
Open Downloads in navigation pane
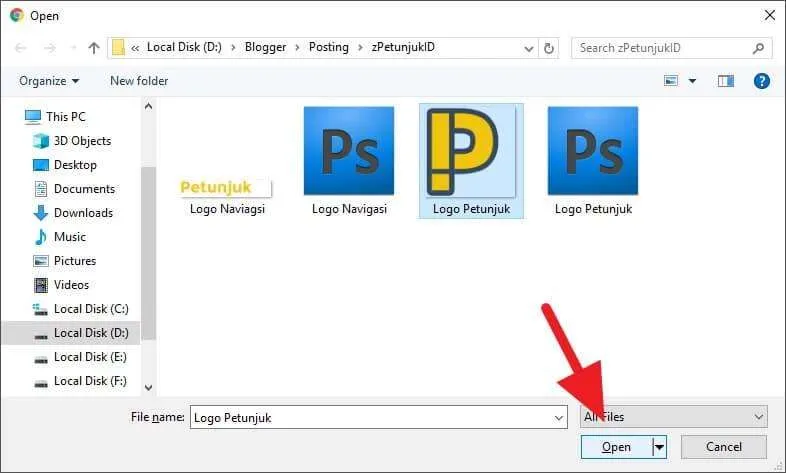pos(73,213)
